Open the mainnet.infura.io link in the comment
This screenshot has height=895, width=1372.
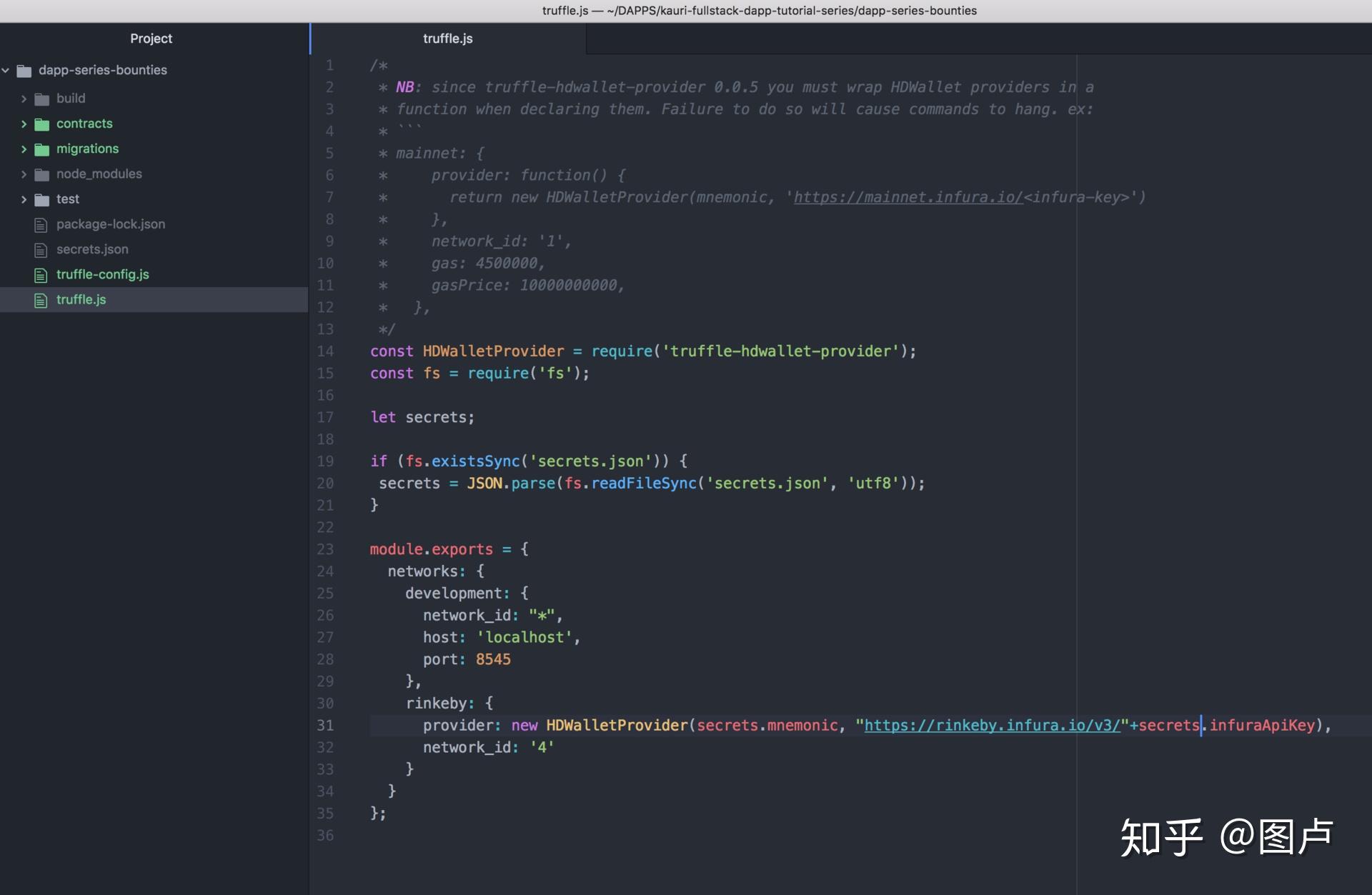coord(908,197)
